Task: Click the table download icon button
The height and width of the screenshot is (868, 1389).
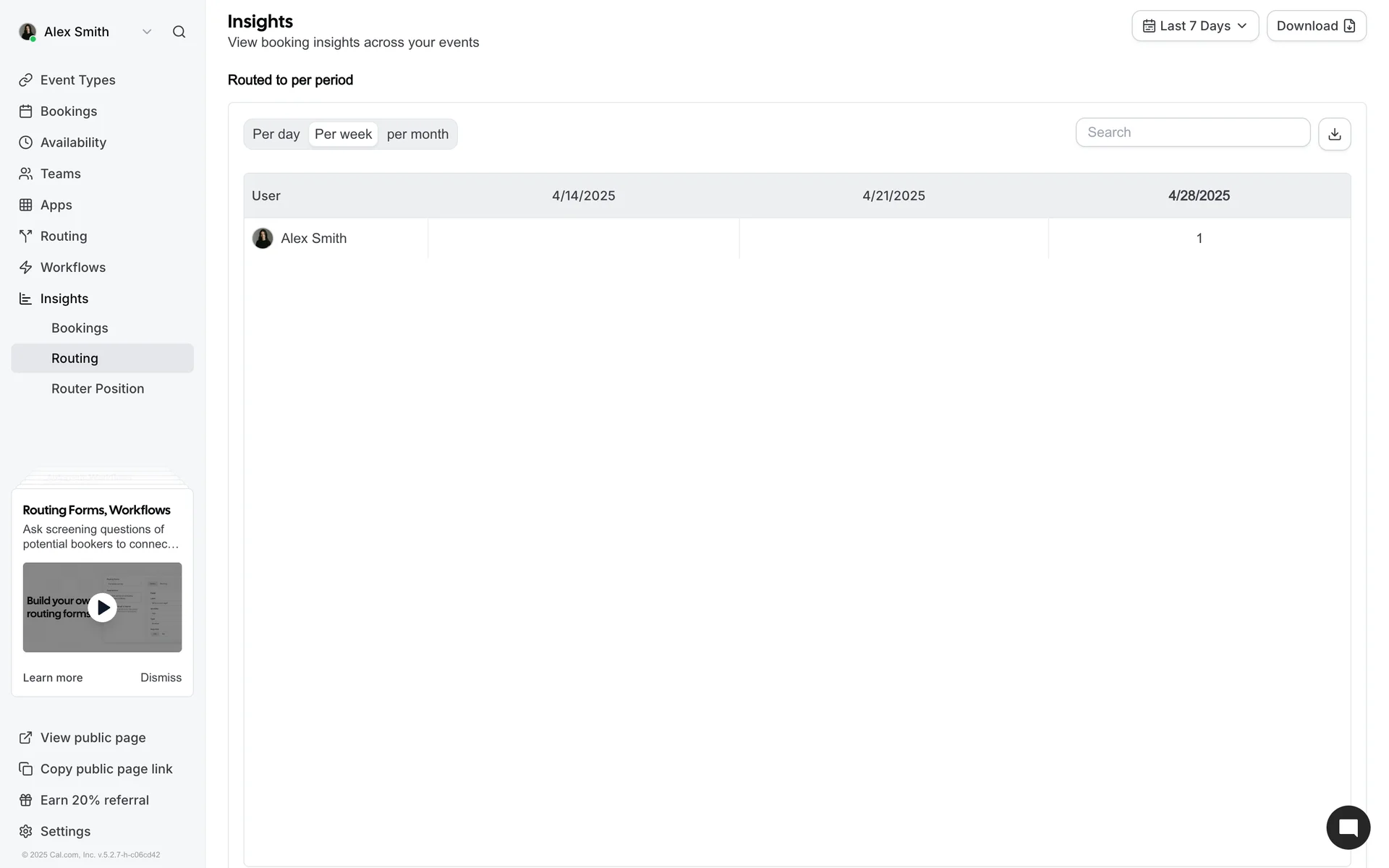Action: pyautogui.click(x=1334, y=135)
